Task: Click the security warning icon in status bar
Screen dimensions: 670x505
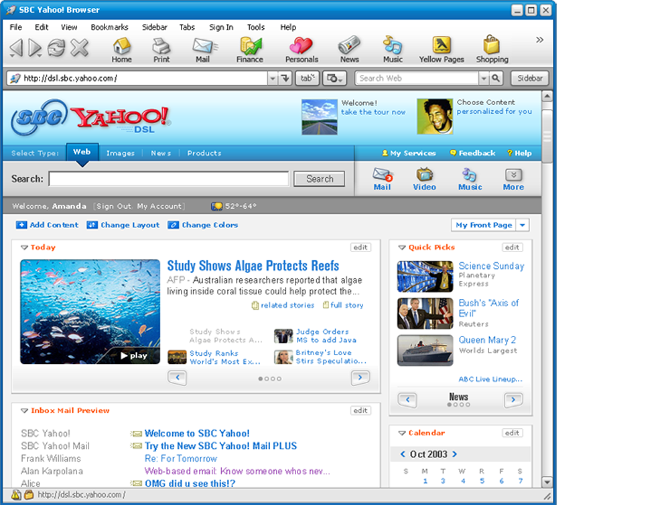Action: (x=16, y=495)
